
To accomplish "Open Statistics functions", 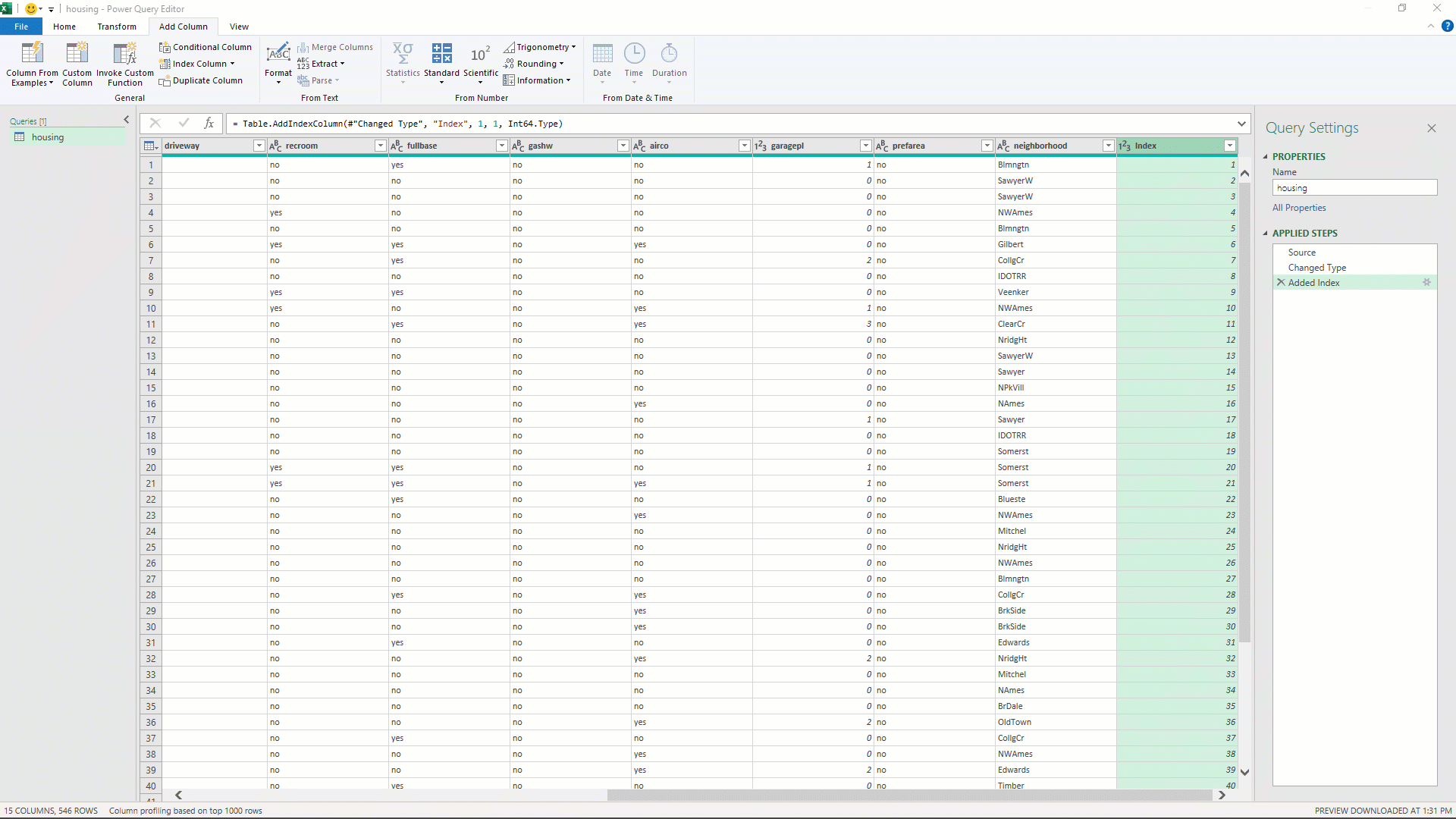I will tap(403, 53).
